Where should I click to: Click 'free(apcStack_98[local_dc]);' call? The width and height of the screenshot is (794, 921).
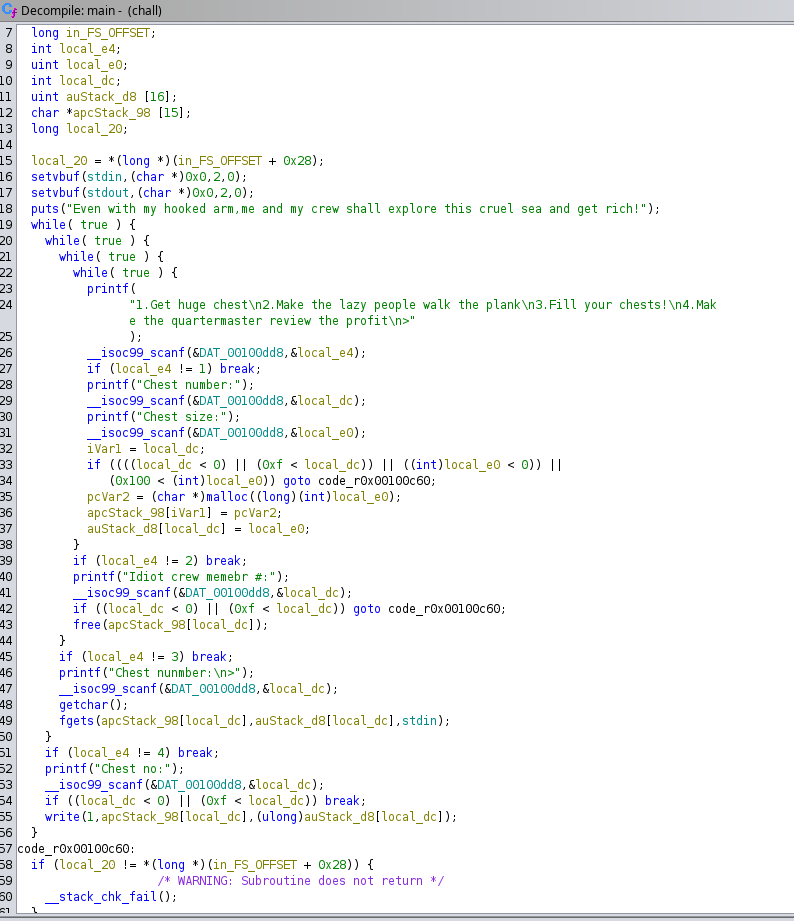click(x=170, y=625)
